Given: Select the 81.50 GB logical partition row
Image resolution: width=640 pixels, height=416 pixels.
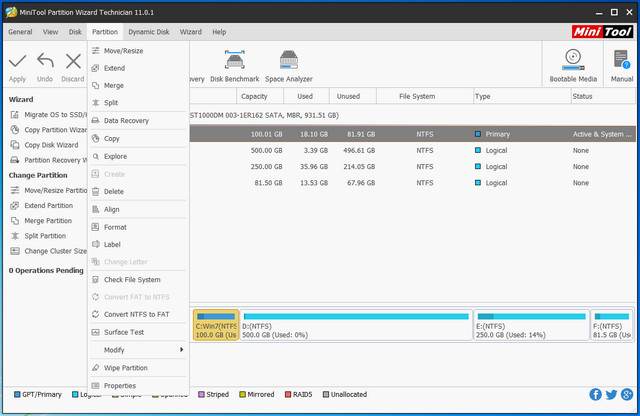Looking at the screenshot, I should coord(413,183).
